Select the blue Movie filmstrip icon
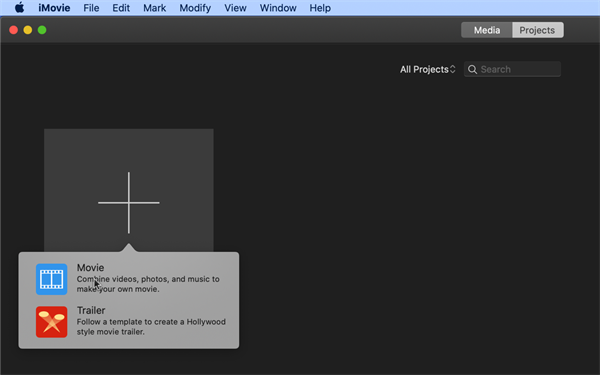 pyautogui.click(x=51, y=279)
